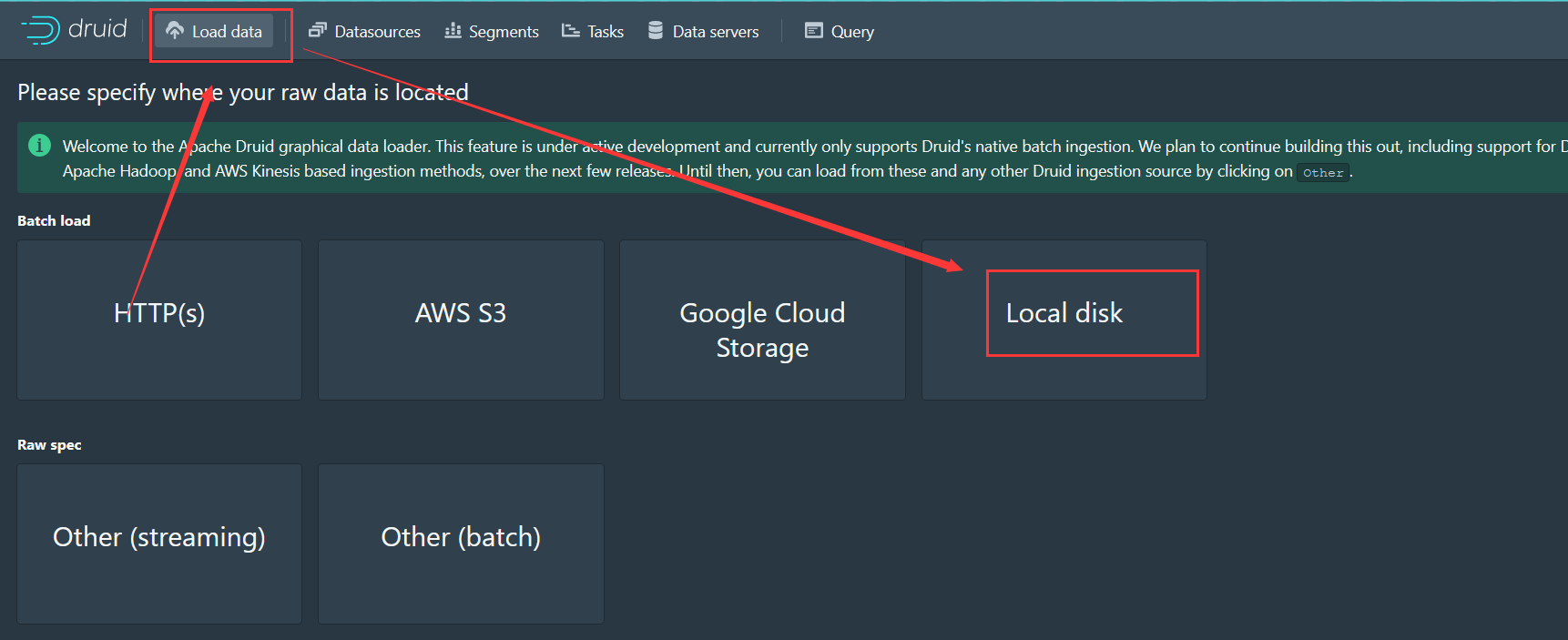Click the druid wordmark text
The image size is (1568, 640).
97,29
